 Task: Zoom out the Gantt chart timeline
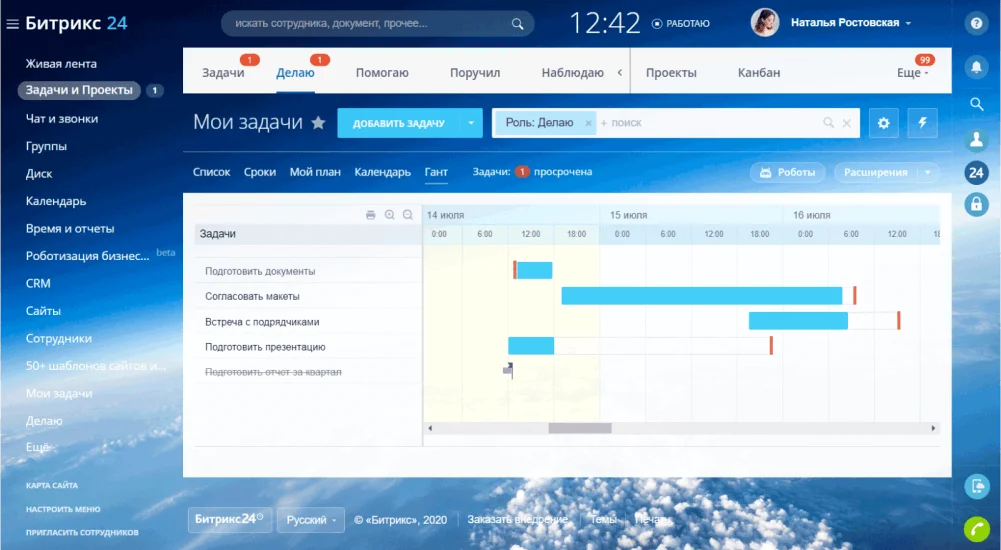408,215
